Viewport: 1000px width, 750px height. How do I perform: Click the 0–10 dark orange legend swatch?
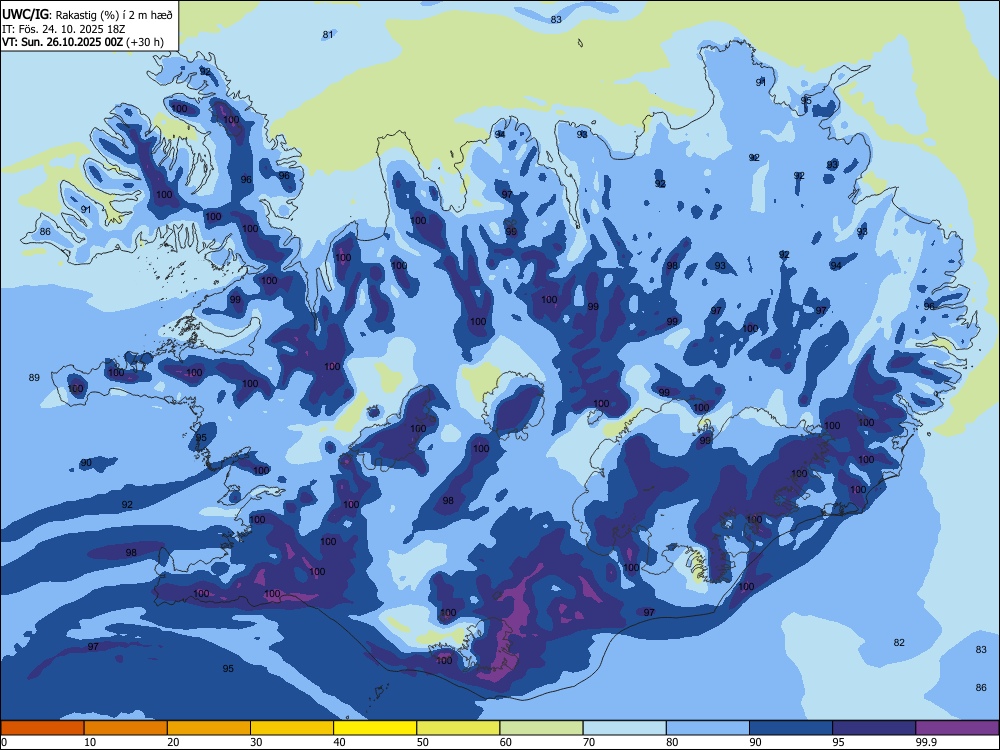tap(42, 728)
